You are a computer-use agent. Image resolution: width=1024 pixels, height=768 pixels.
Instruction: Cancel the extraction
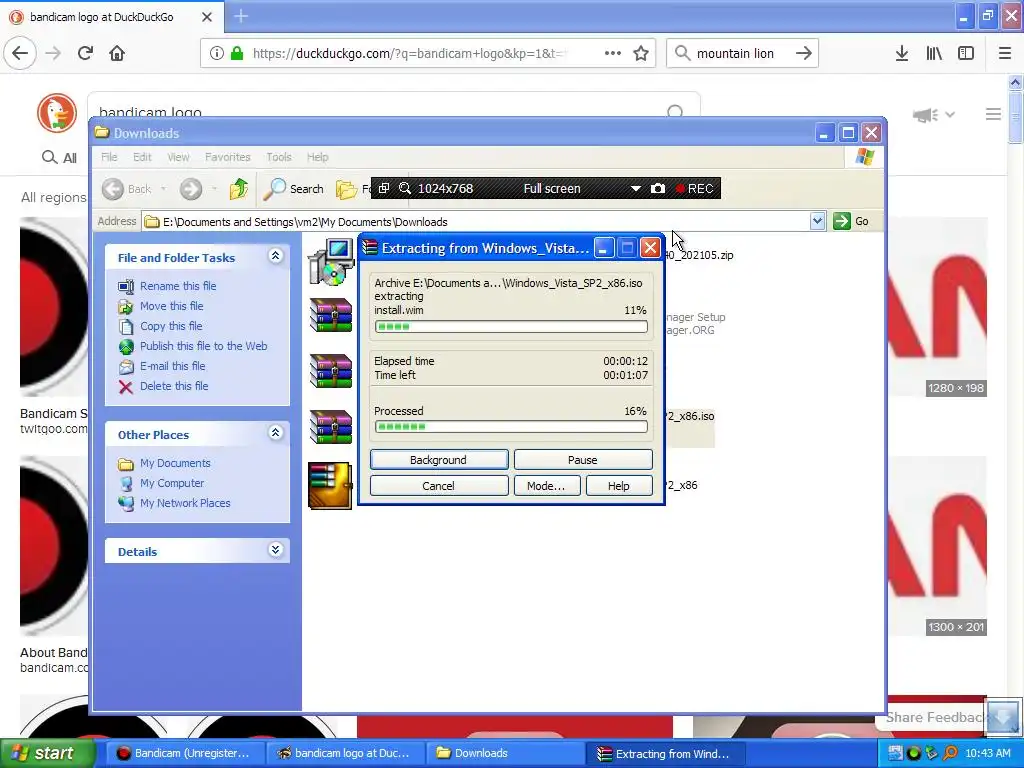click(x=439, y=486)
